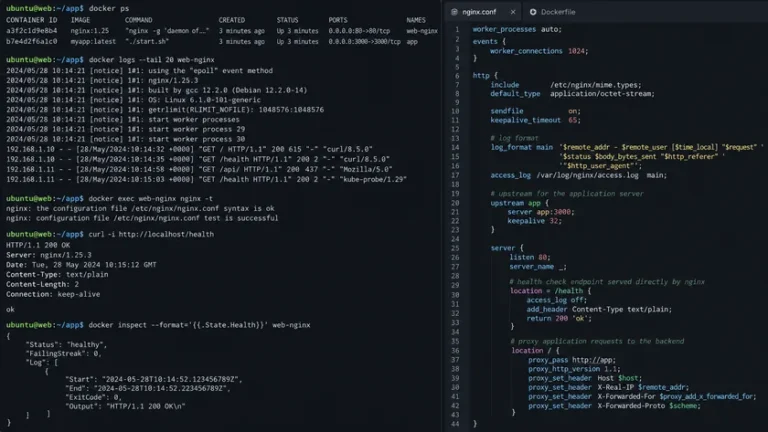Click the '"ExitCode": 0' JSON line
768x432 pixels.
93,397
